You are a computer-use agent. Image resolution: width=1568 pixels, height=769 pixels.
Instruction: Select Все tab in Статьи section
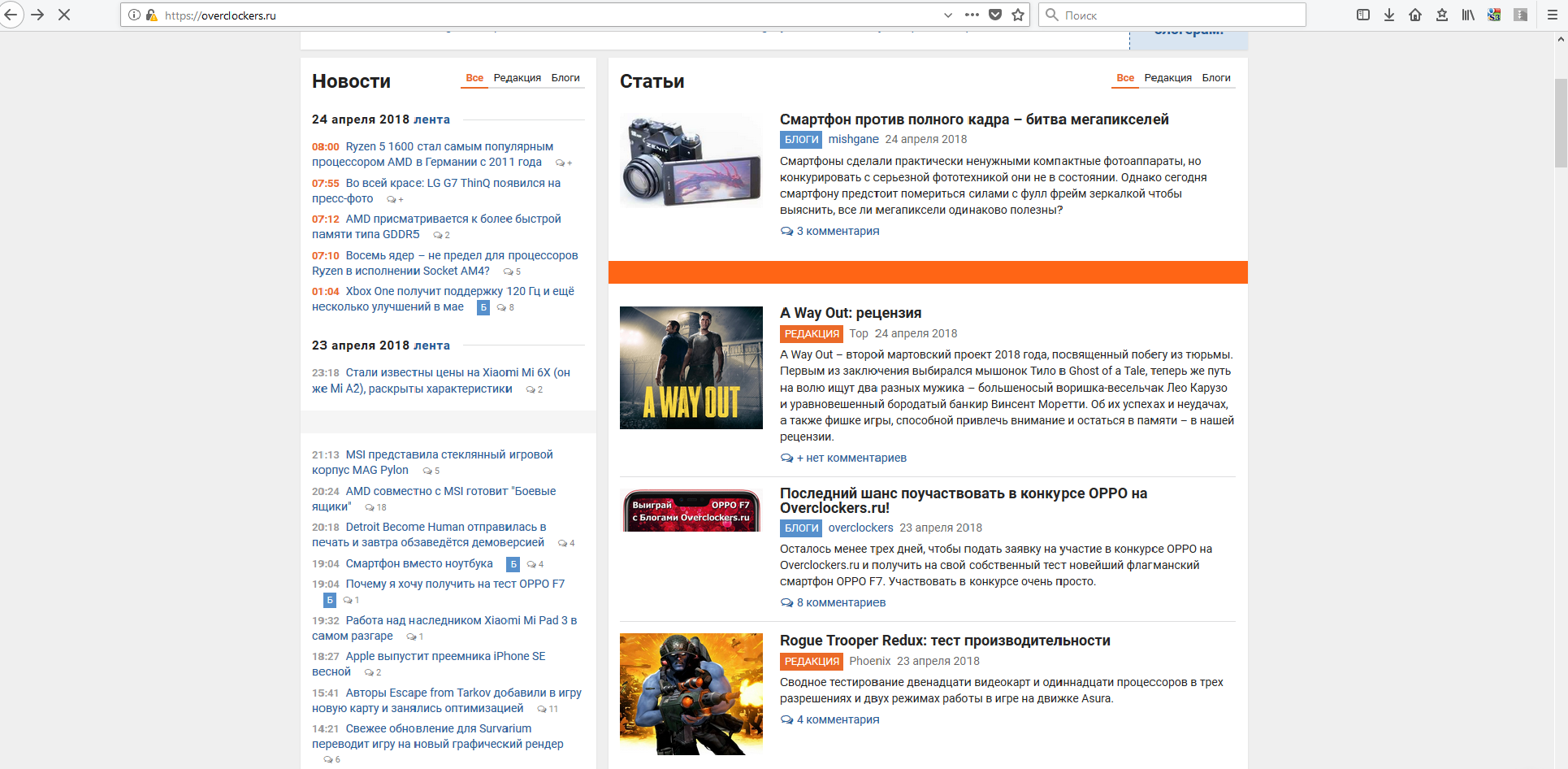1125,78
